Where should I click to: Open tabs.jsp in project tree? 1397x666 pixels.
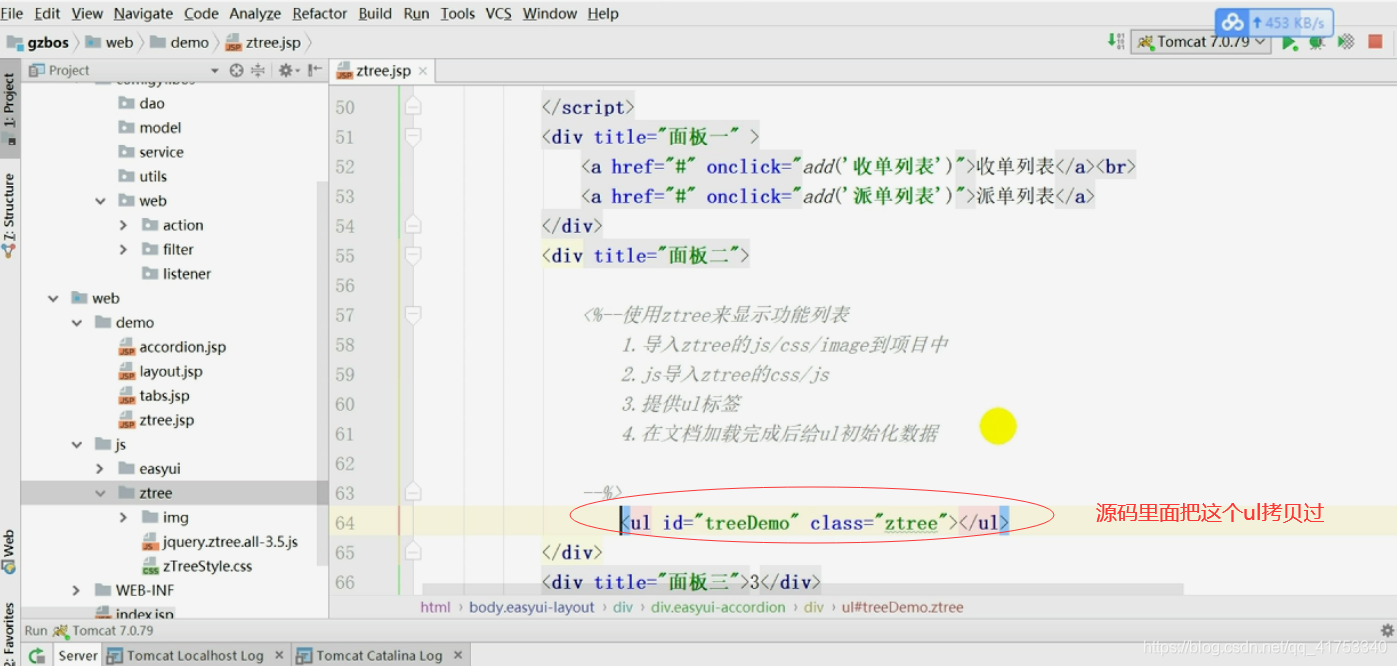(154, 396)
